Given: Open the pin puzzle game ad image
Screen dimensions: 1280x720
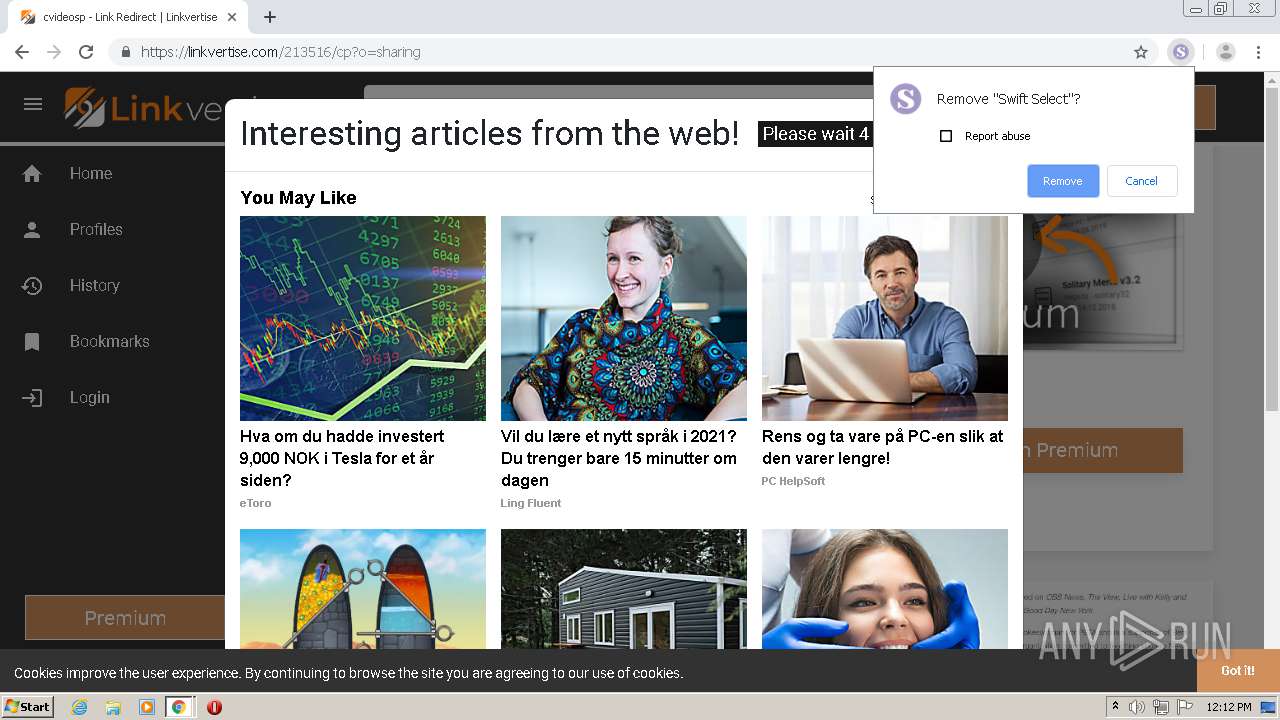Looking at the screenshot, I should coord(363,589).
